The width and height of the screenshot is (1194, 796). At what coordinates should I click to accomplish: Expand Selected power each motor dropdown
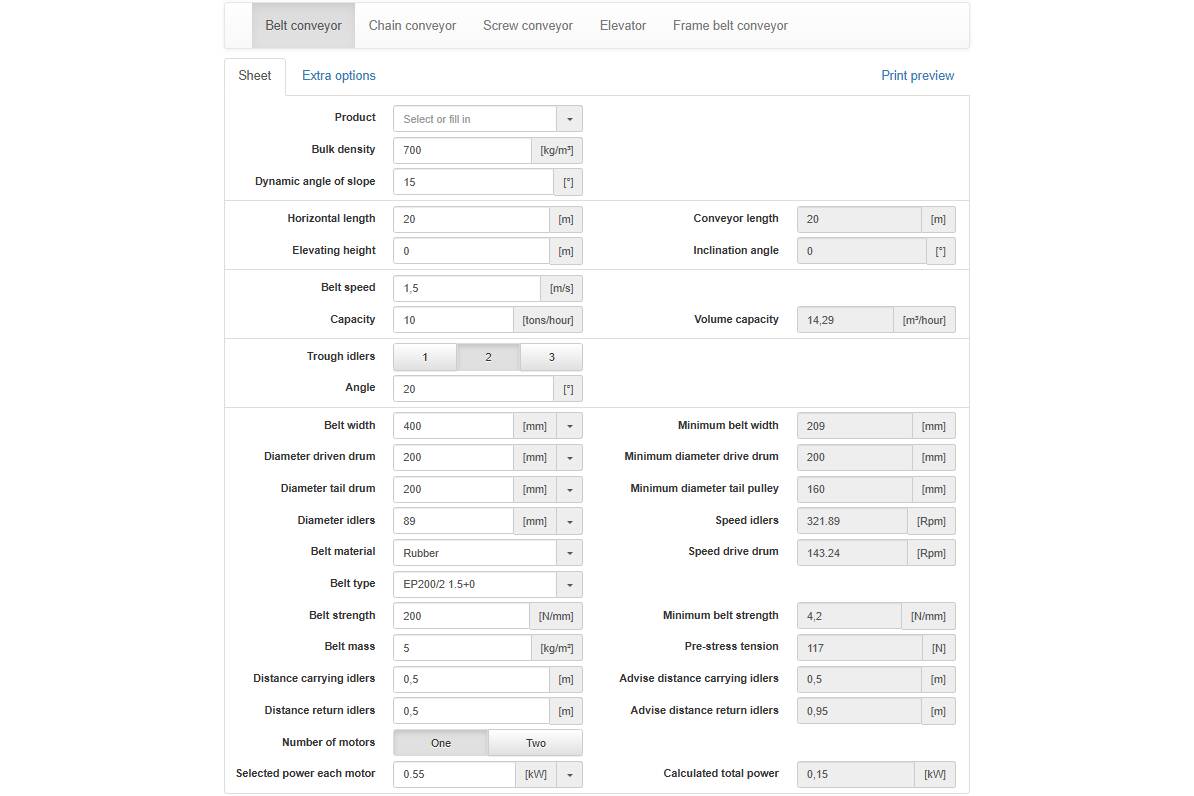point(569,775)
